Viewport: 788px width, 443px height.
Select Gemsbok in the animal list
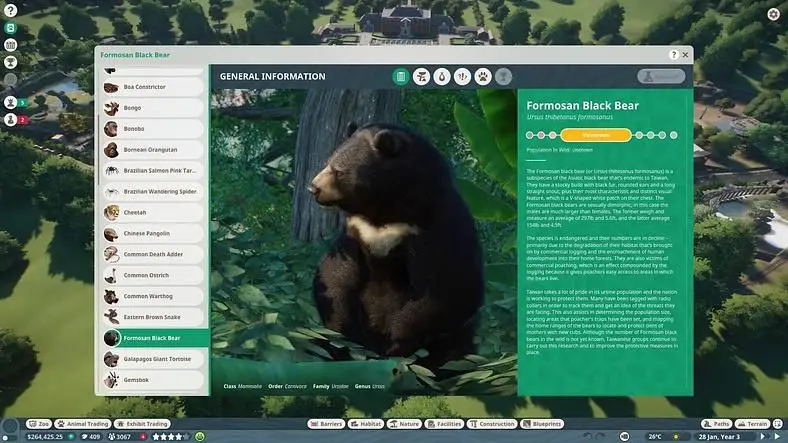coord(153,380)
